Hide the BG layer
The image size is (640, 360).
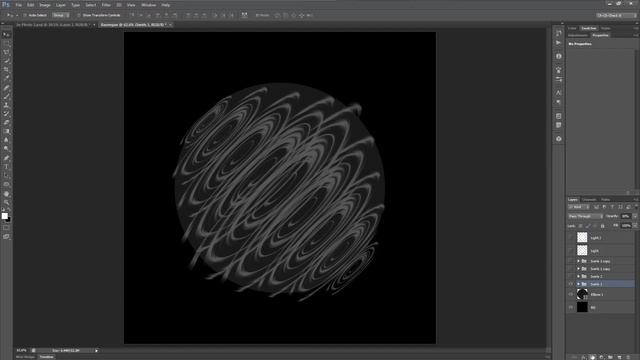pyautogui.click(x=571, y=307)
